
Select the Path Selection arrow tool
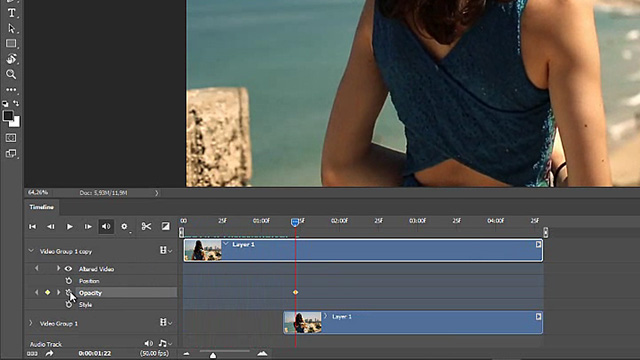(11, 28)
